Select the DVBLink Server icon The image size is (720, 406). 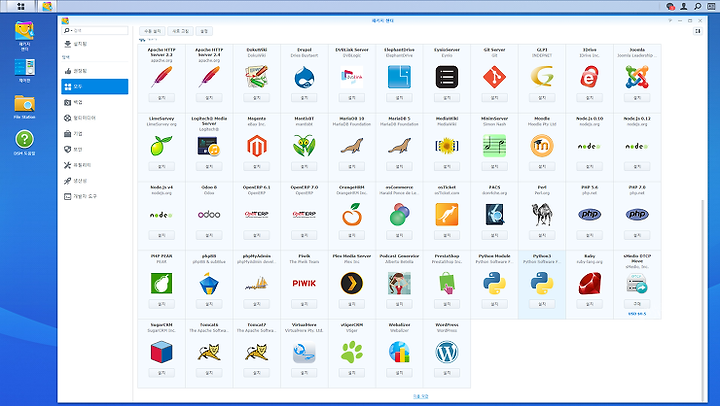pos(352,77)
